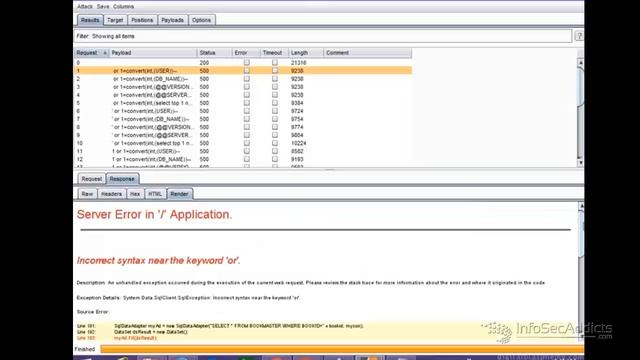Click the render pane scrollbar thumb
Screen dimensions: 640x360
tap(581, 235)
